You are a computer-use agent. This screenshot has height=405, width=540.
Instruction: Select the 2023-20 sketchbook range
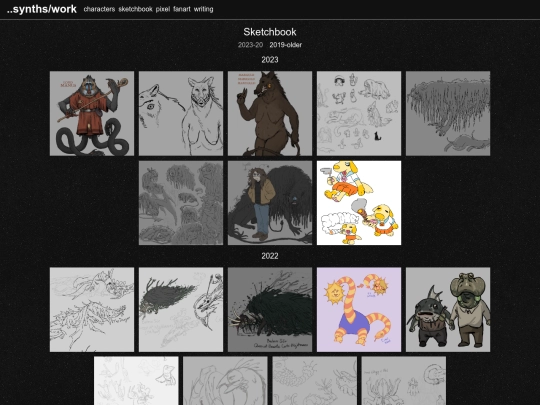pyautogui.click(x=250, y=45)
